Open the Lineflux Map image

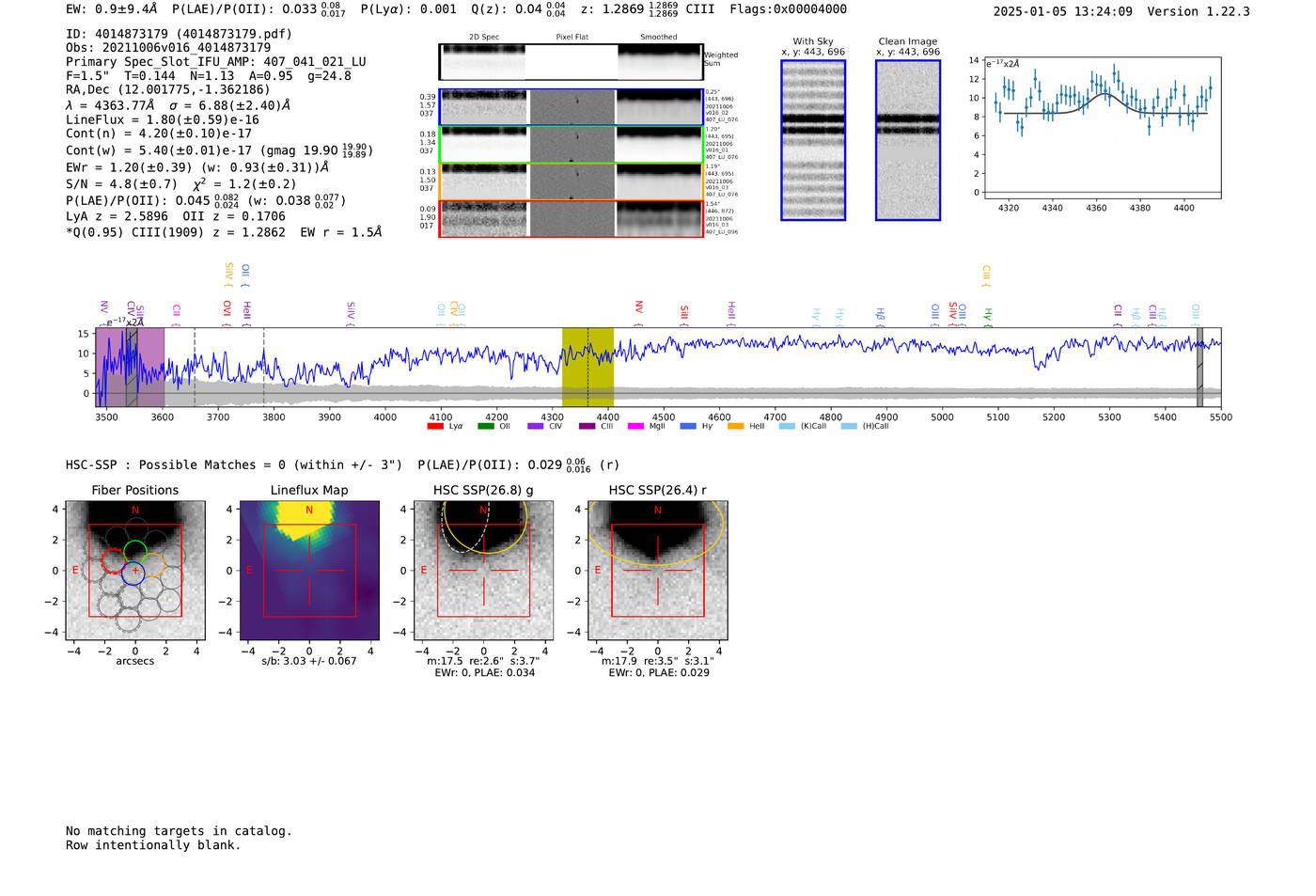pyautogui.click(x=309, y=571)
